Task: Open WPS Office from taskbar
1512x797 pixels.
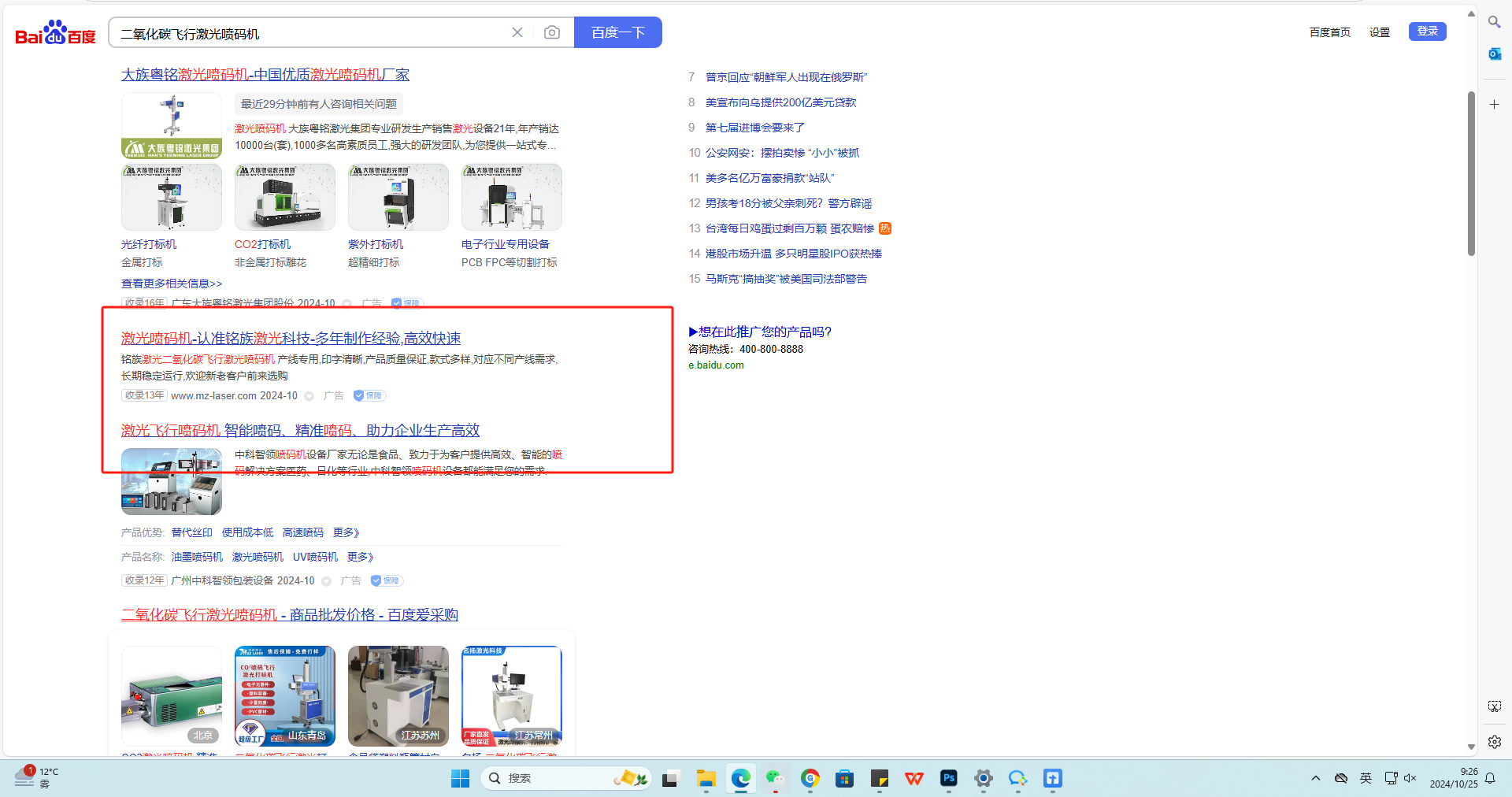Action: [x=914, y=779]
